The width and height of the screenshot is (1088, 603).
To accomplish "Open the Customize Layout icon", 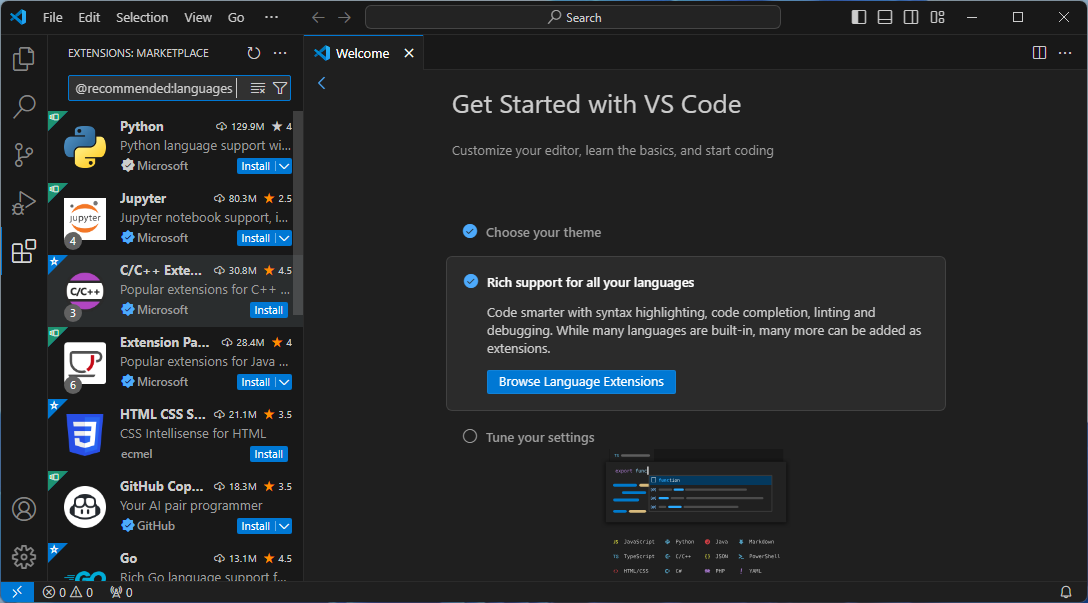I will [937, 17].
